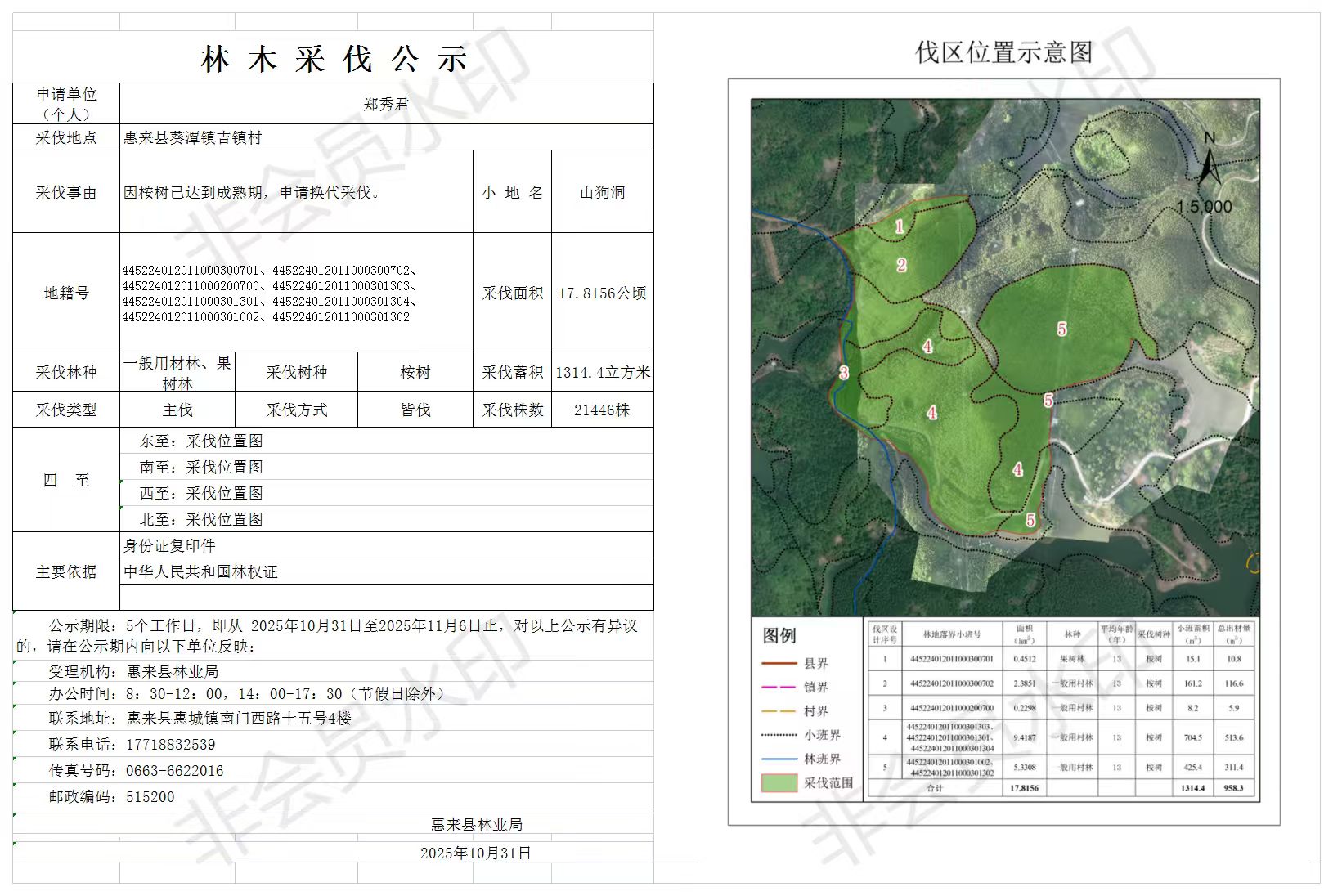Click the magenta dashed 镇界 legend symbol
This screenshot has width=1333, height=896.
point(779,688)
